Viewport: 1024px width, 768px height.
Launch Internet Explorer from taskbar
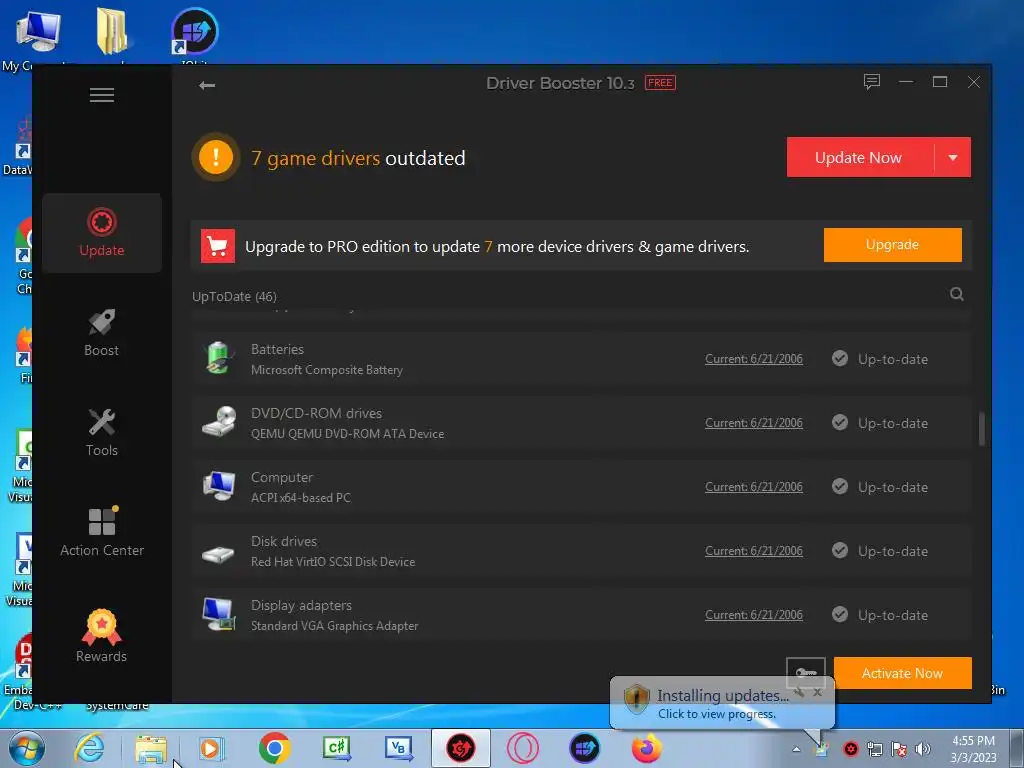89,748
